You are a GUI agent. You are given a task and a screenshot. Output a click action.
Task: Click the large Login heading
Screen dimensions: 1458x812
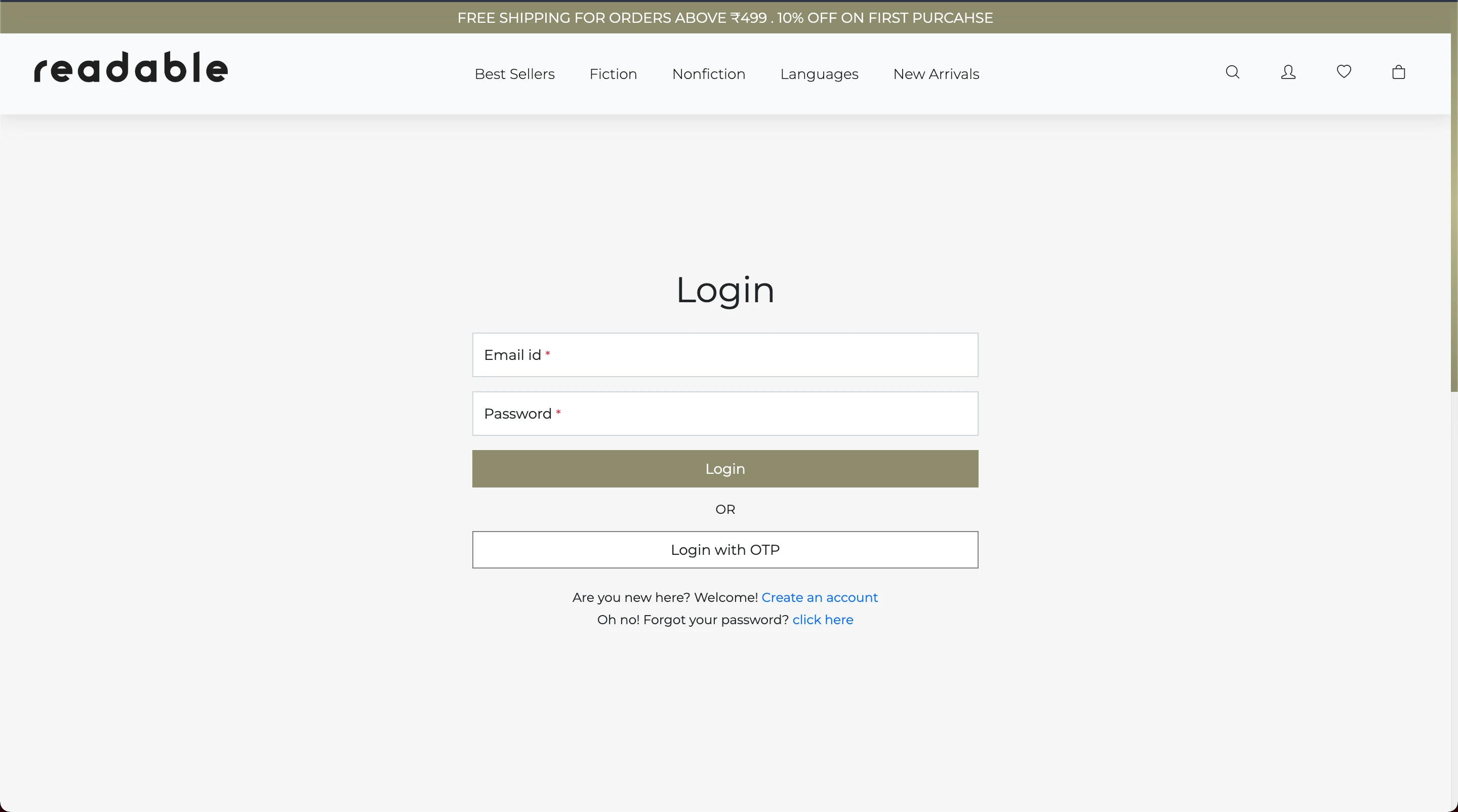pyautogui.click(x=725, y=290)
